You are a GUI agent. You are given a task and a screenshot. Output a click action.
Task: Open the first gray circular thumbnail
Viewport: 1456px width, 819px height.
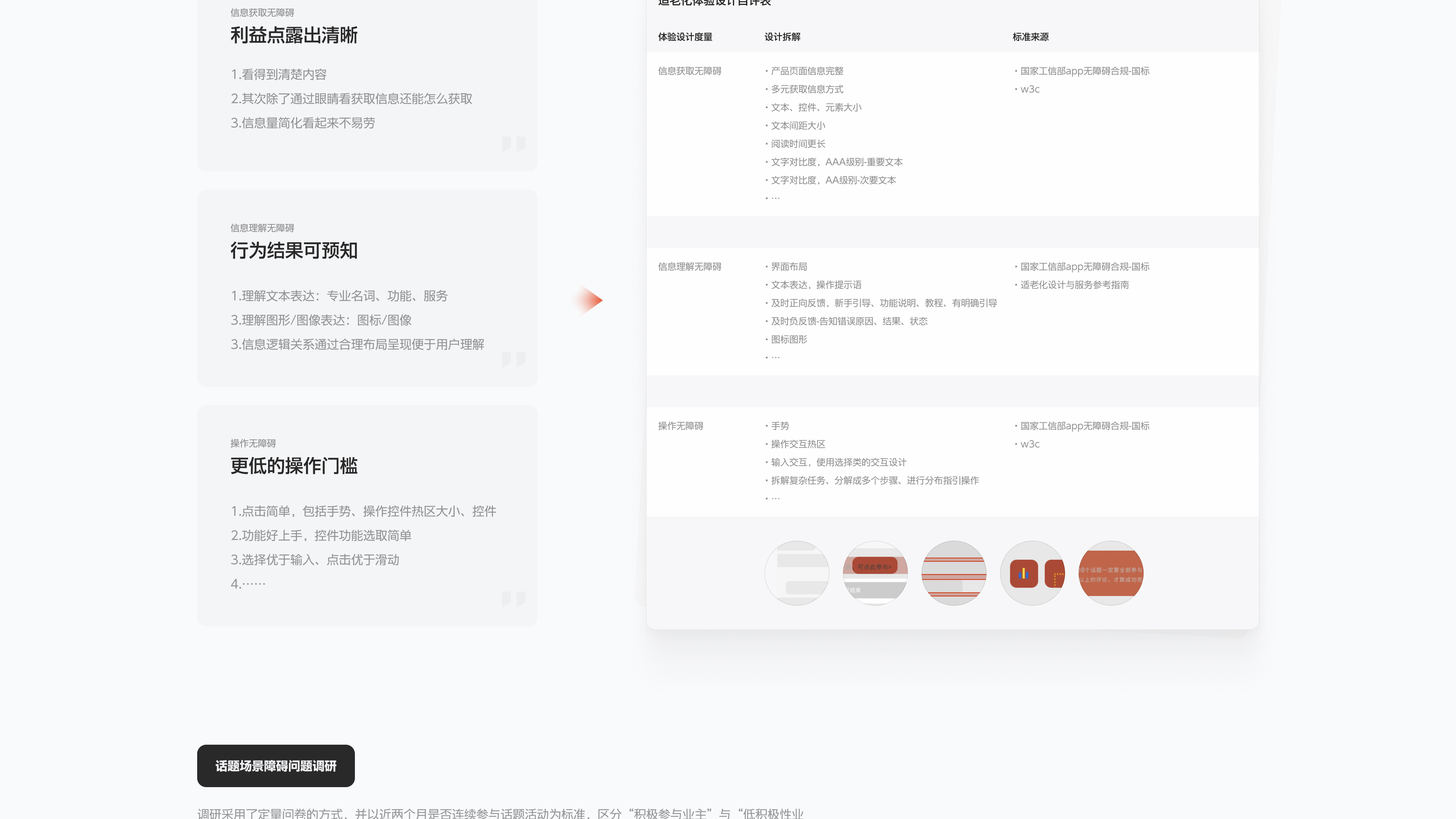click(x=797, y=573)
